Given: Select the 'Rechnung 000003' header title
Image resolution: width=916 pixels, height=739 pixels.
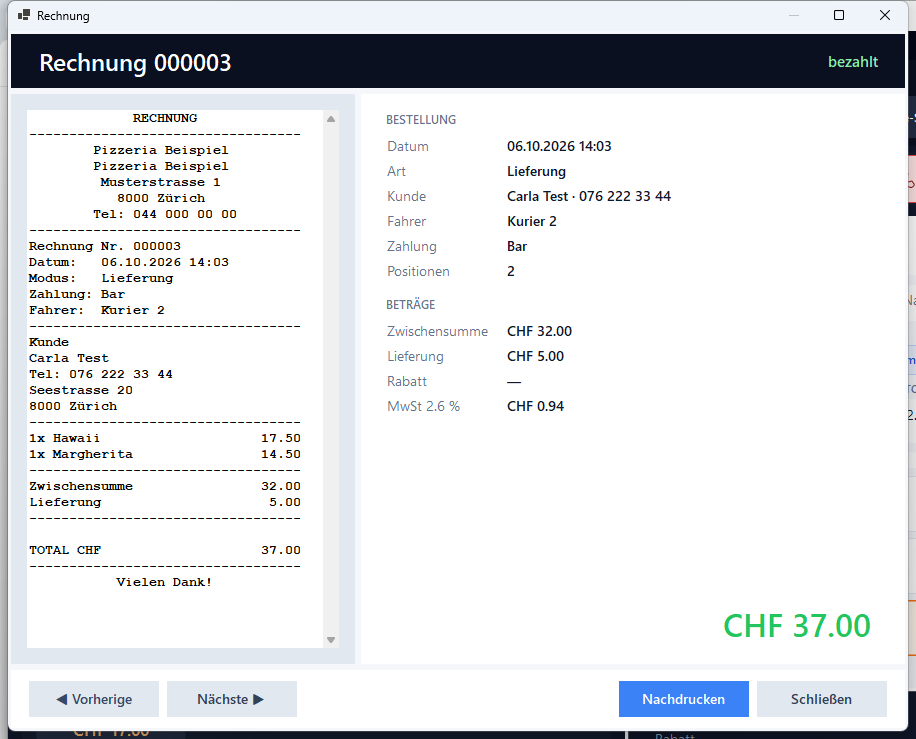Looking at the screenshot, I should pyautogui.click(x=136, y=63).
